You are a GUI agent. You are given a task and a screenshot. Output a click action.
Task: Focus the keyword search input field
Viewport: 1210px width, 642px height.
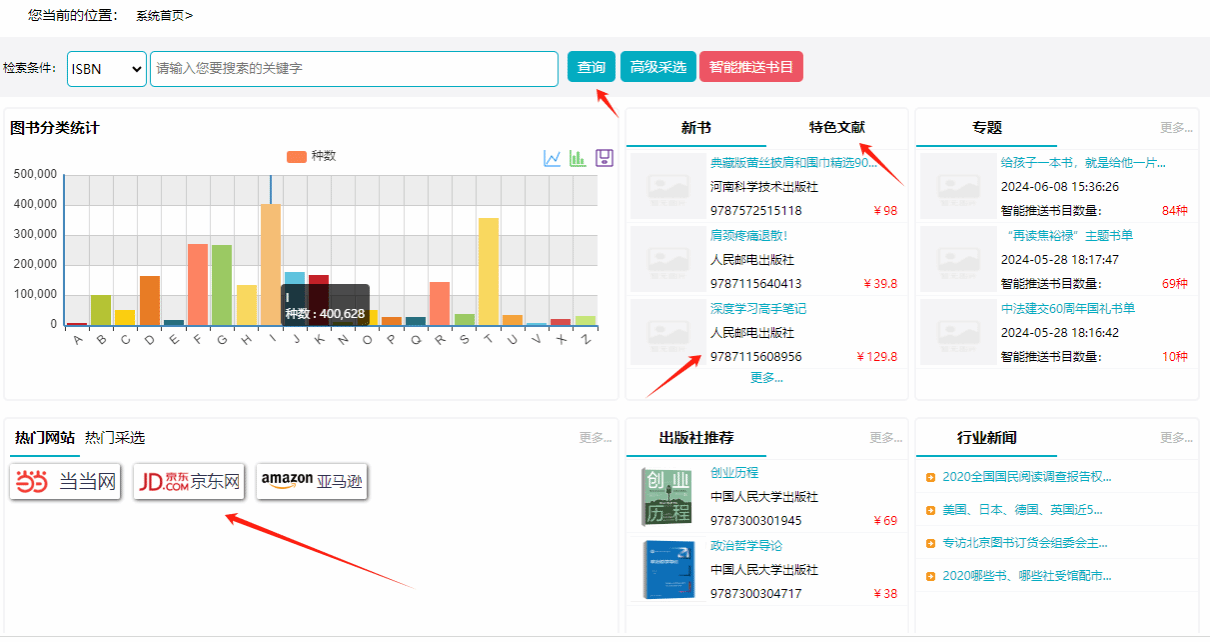[x=354, y=69]
